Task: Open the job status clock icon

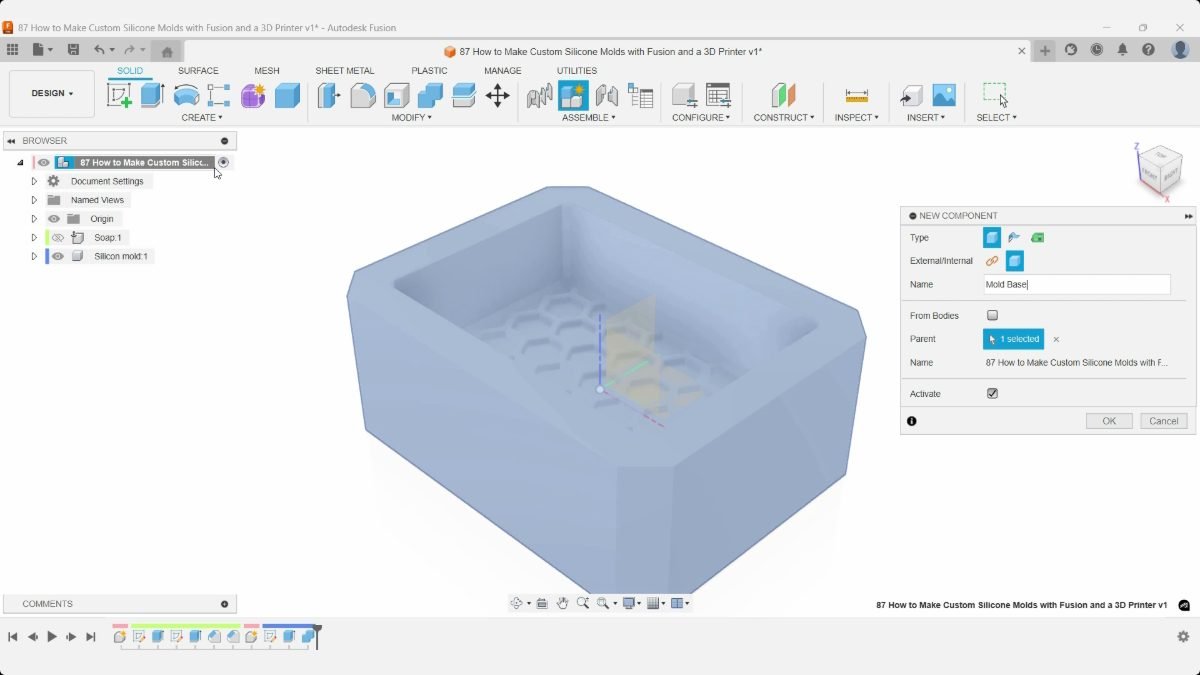Action: (x=1097, y=50)
